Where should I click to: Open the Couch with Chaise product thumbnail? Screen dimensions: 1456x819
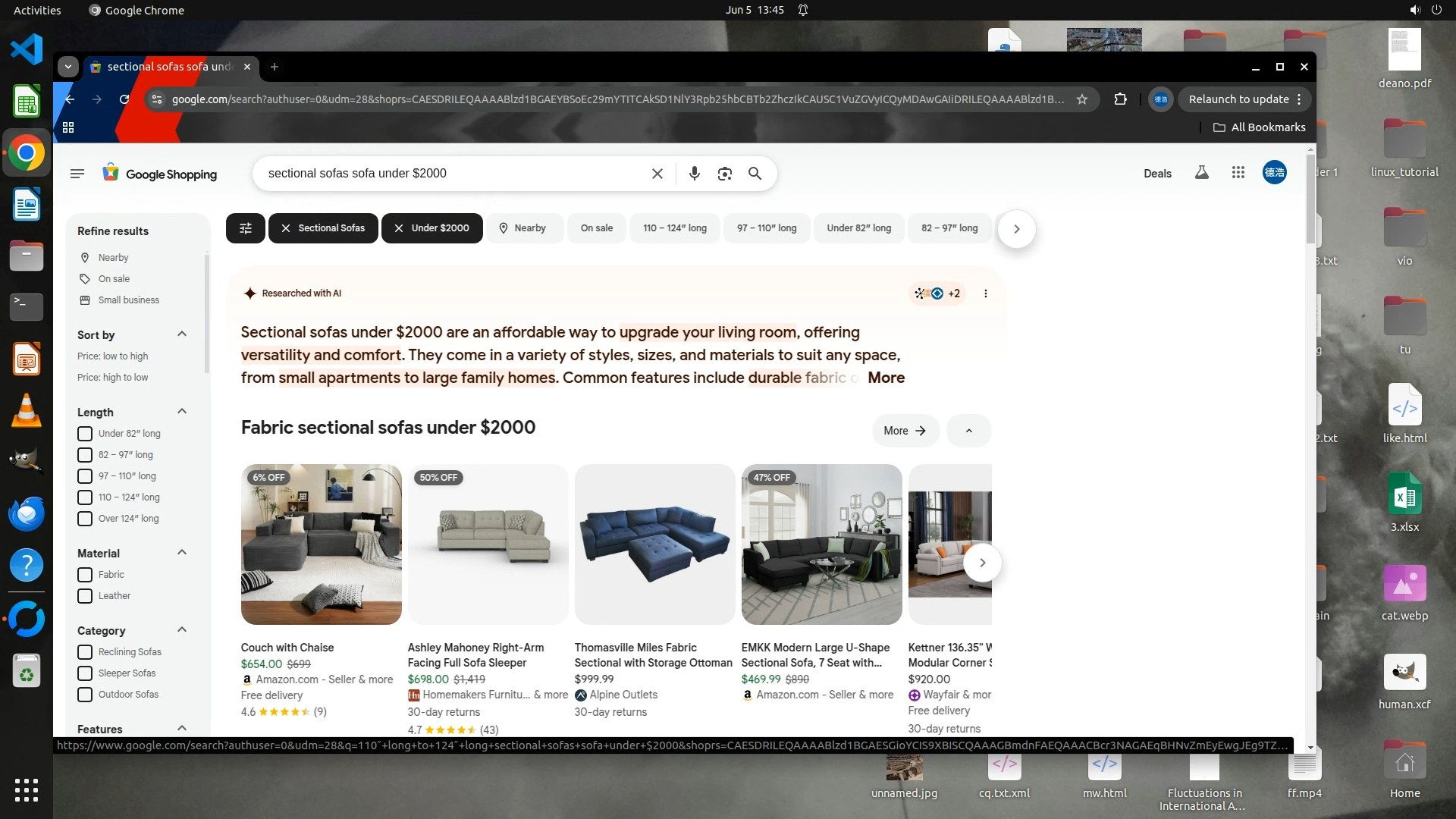(322, 544)
